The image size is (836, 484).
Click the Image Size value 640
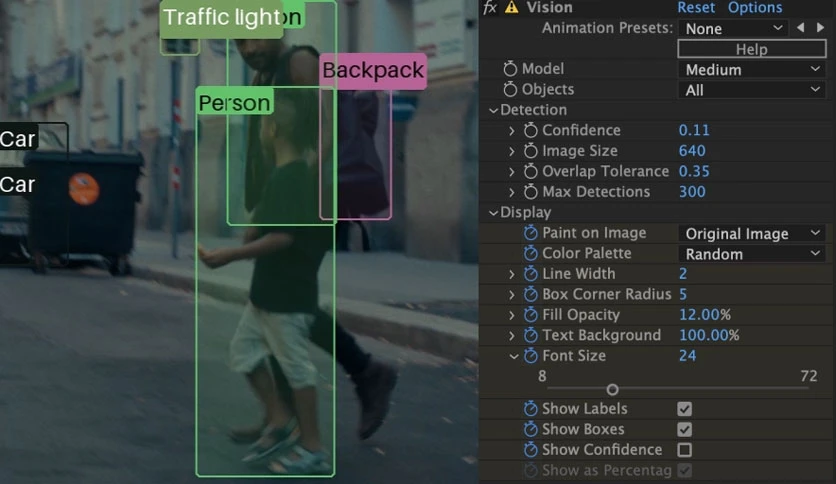tap(692, 151)
